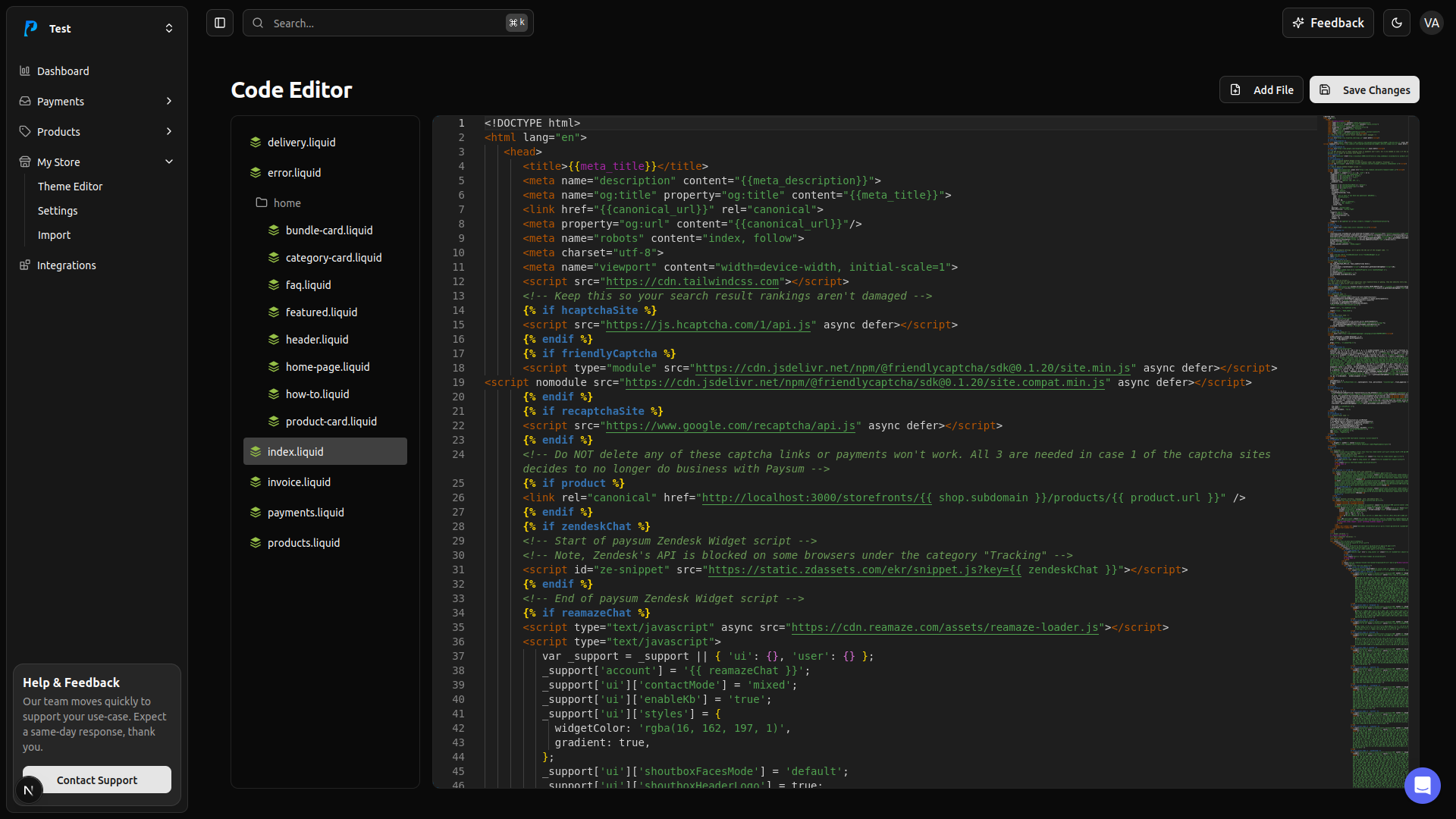Open the Test workspace switcher
This screenshot has width=1456, height=819.
(x=97, y=28)
